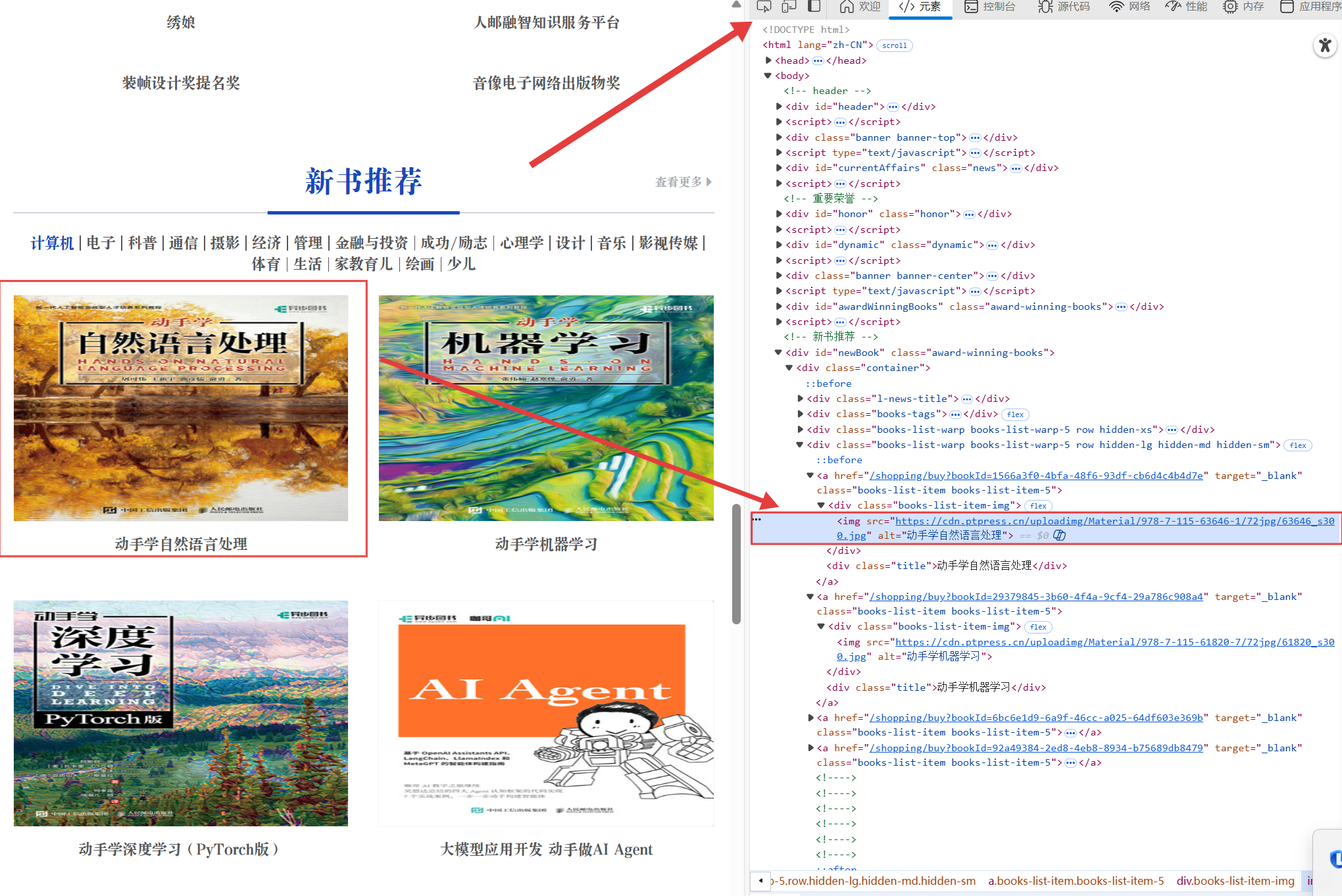Expand anchor node with bookId=6bc6e1d9
Image resolution: width=1342 pixels, height=896 pixels.
tap(811, 718)
